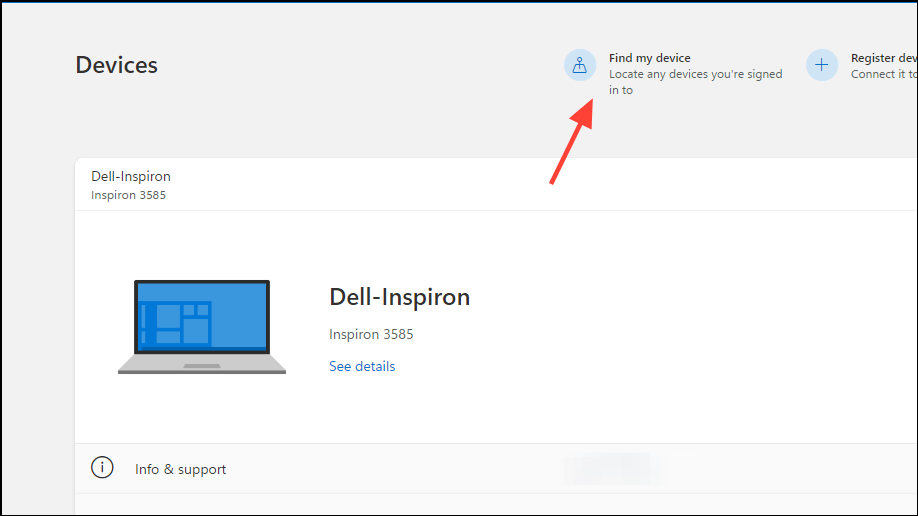This screenshot has width=918, height=516.
Task: Click the Info & support circle icon
Action: (x=102, y=467)
